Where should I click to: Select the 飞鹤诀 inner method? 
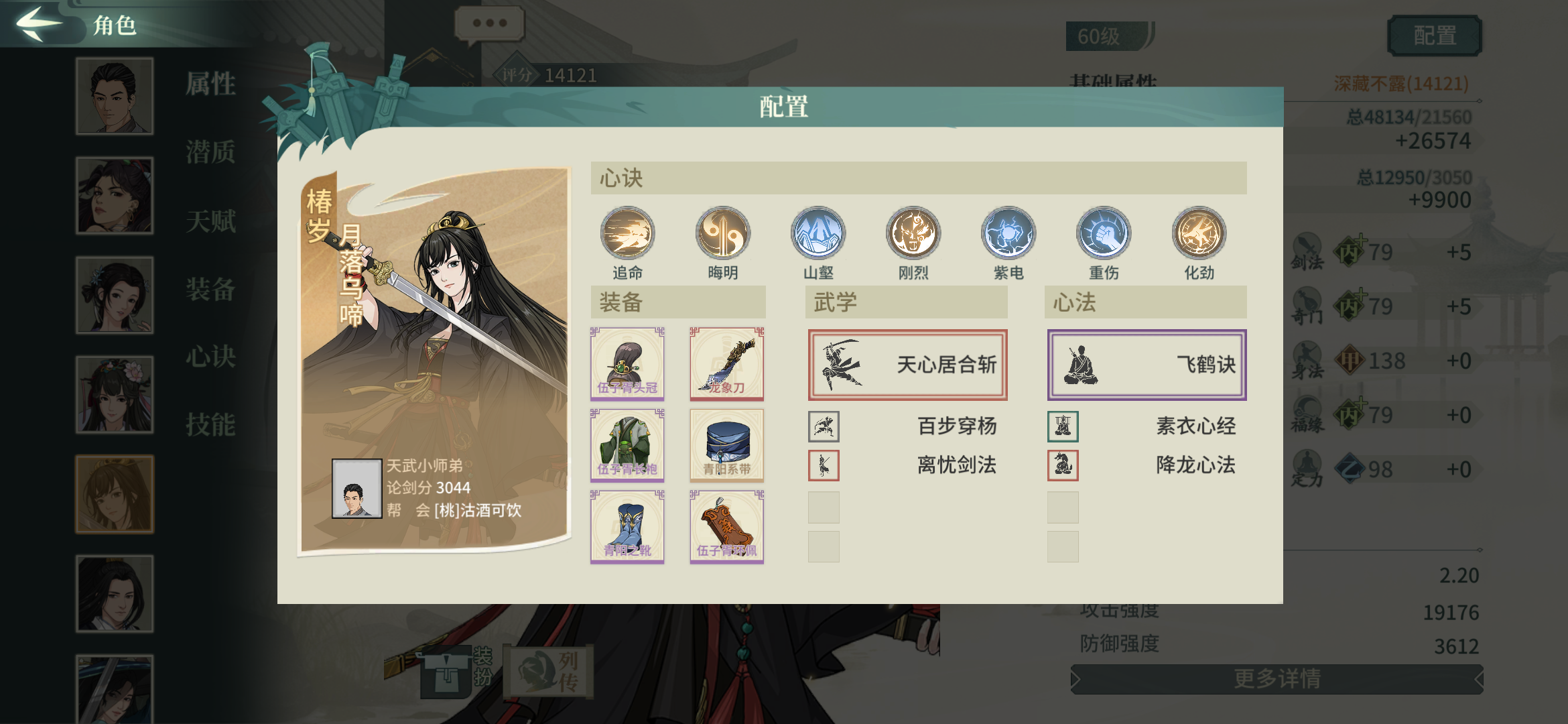click(1147, 365)
